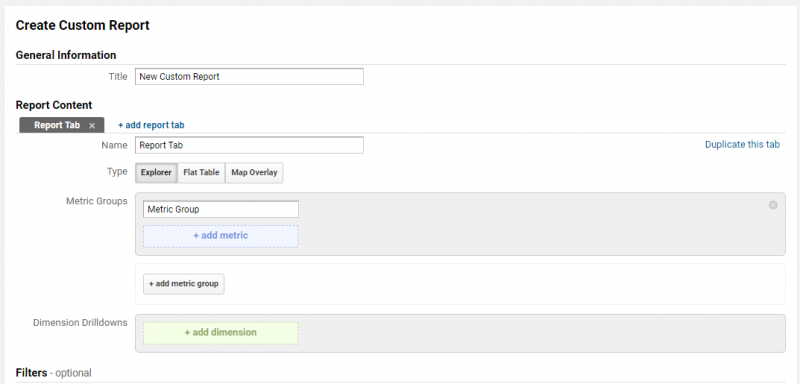Viewport: 800px width, 384px height.
Task: Click the General Information section label
Action: (66, 55)
